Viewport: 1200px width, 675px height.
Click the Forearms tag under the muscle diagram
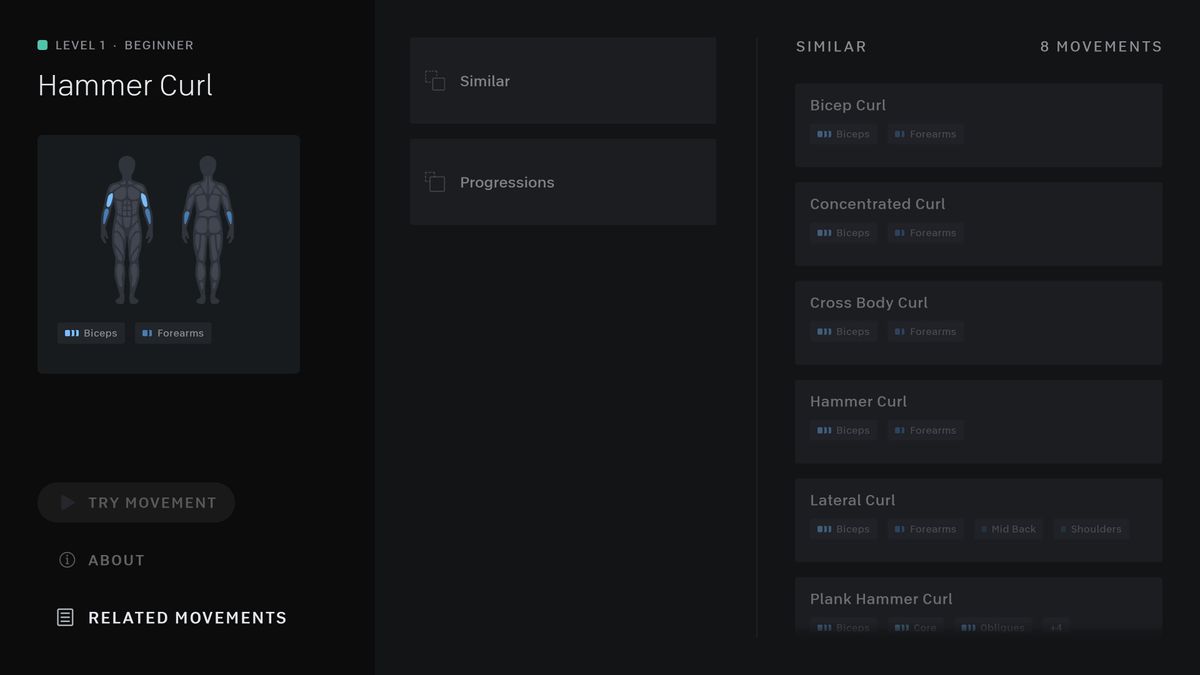(x=172, y=333)
